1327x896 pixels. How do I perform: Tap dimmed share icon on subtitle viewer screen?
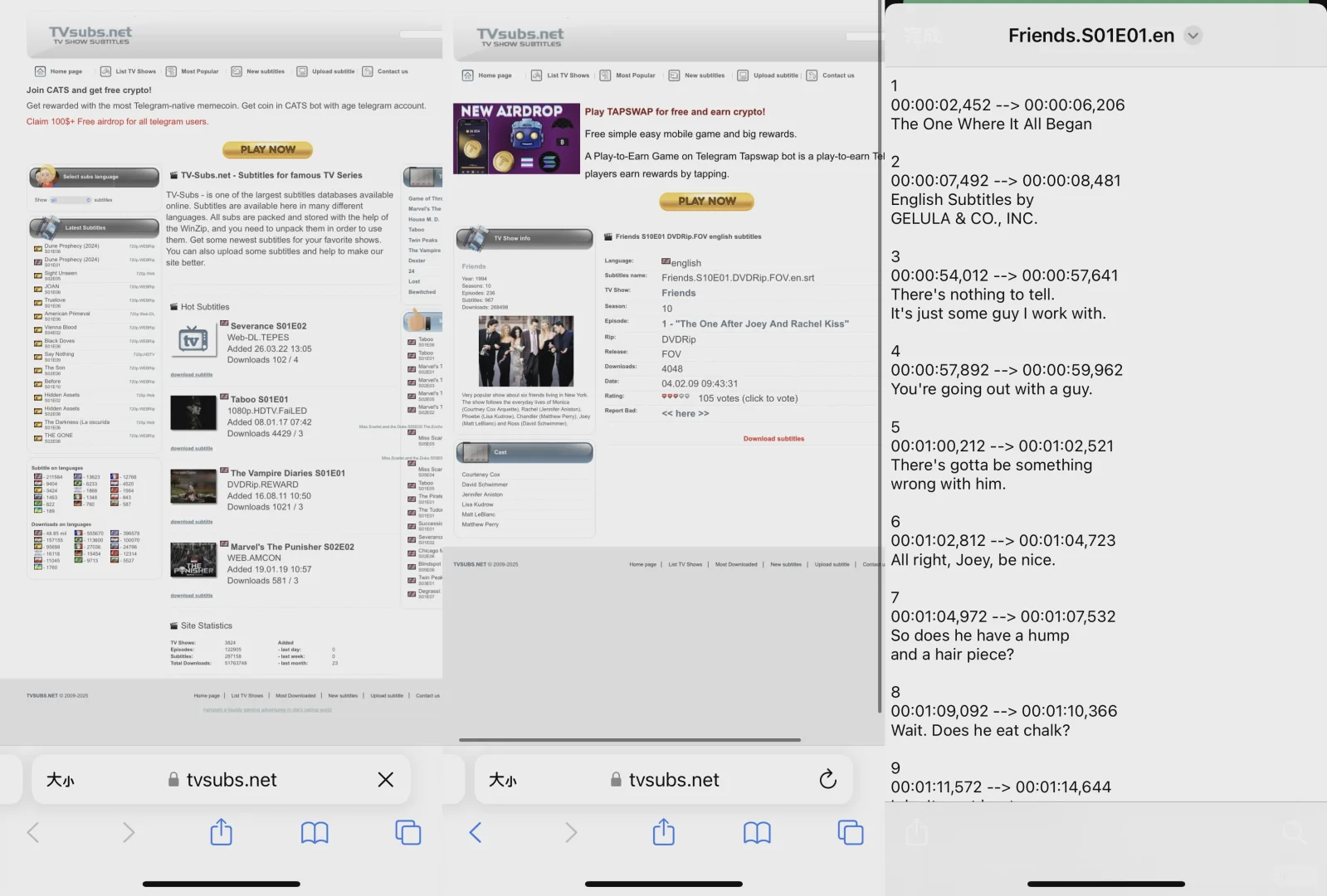pyautogui.click(x=916, y=832)
